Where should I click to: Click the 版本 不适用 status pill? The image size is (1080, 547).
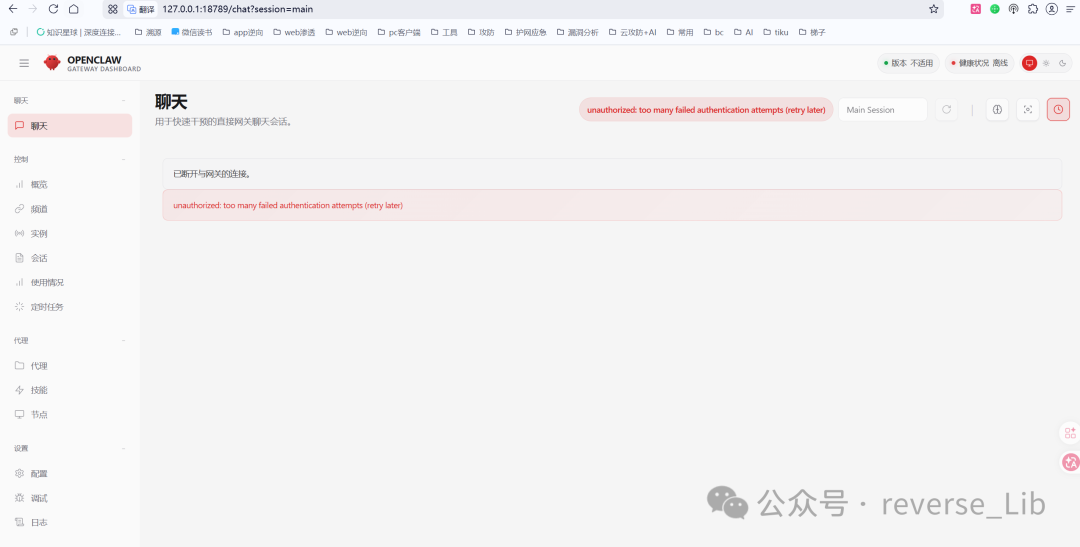tap(908, 63)
